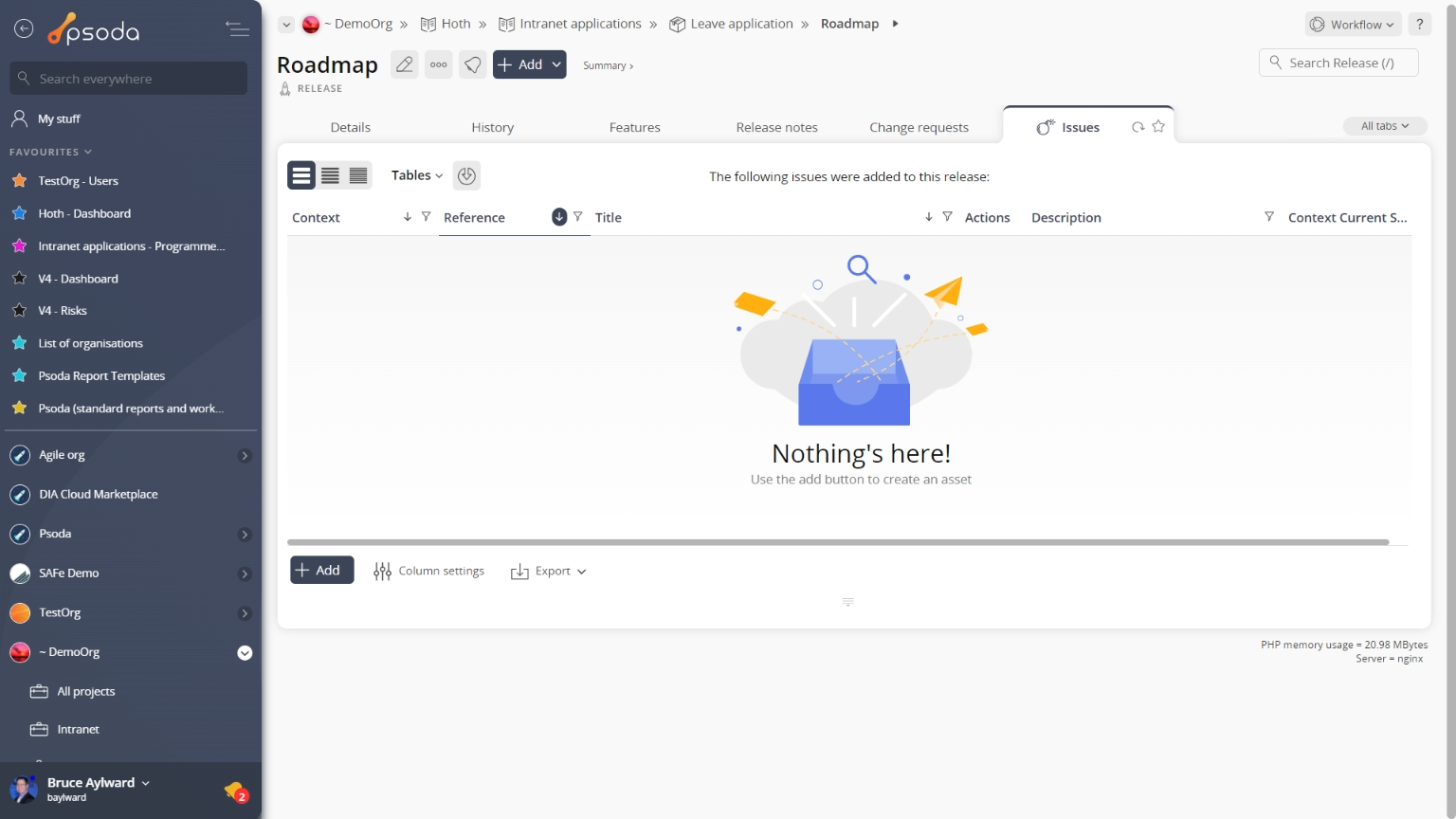Open the All tabs dropdown
The image size is (1456, 819).
click(x=1385, y=126)
